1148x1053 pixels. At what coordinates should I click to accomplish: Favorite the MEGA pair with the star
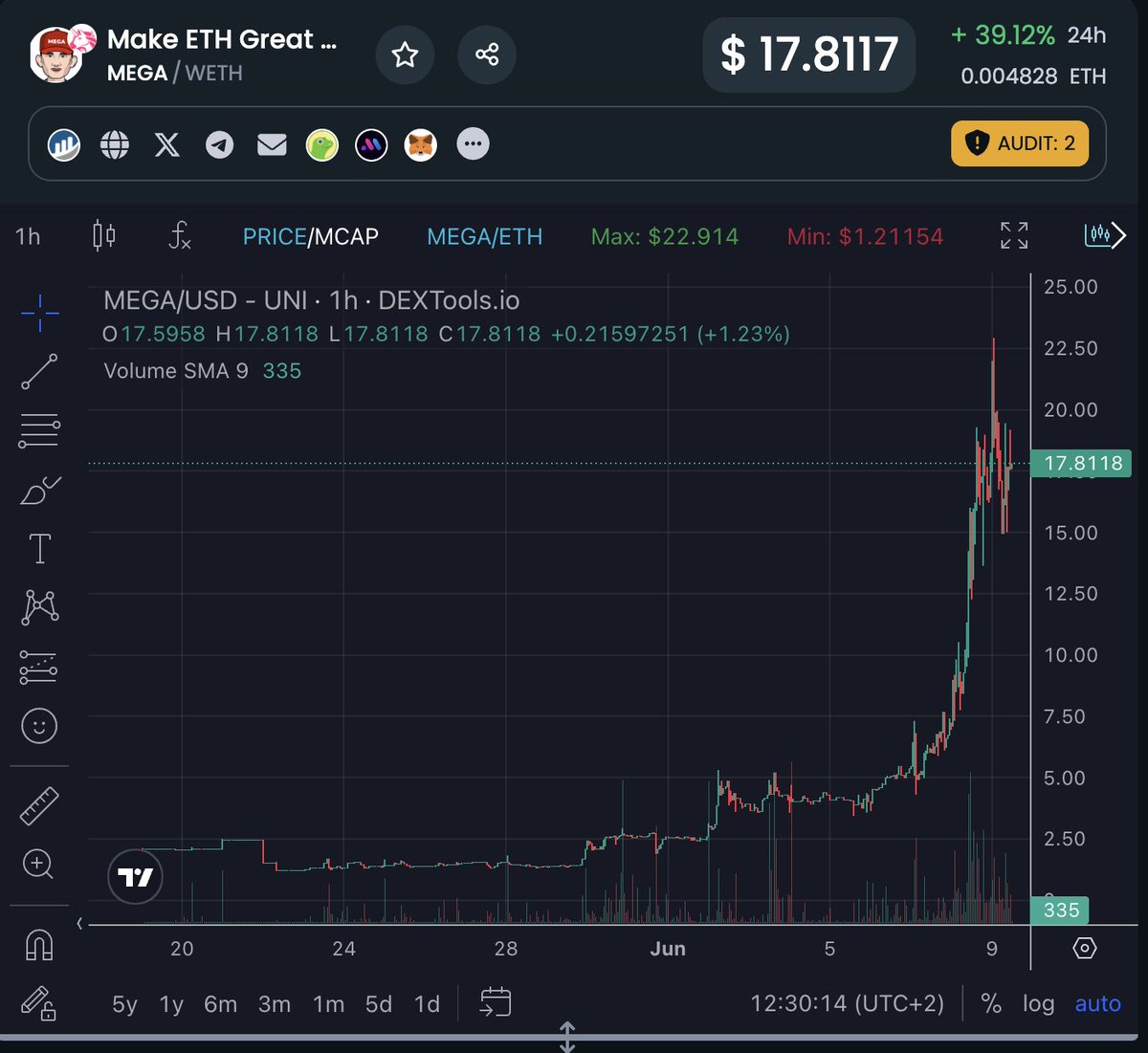(405, 55)
